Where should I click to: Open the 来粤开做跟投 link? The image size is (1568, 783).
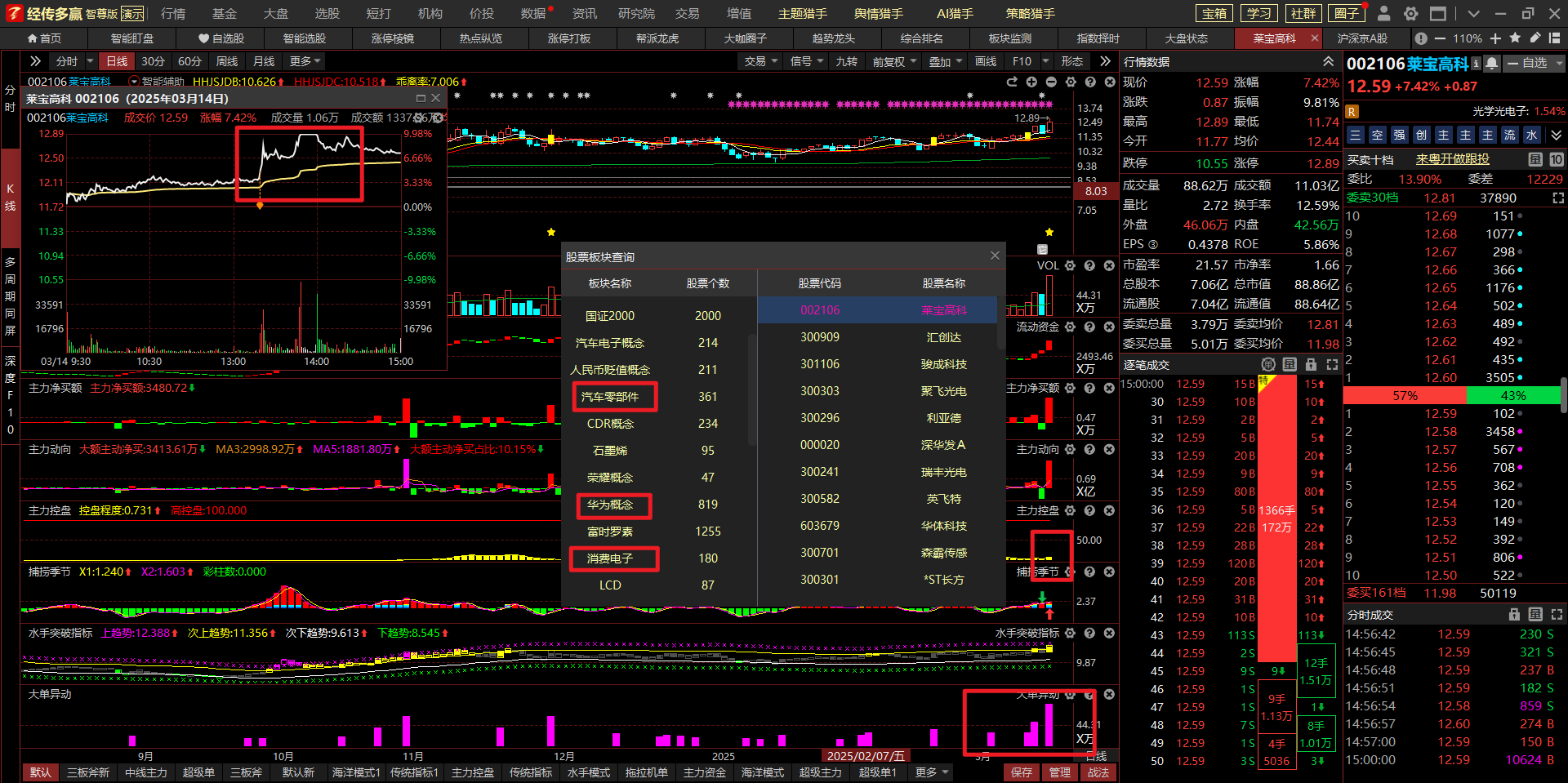pyautogui.click(x=1453, y=159)
